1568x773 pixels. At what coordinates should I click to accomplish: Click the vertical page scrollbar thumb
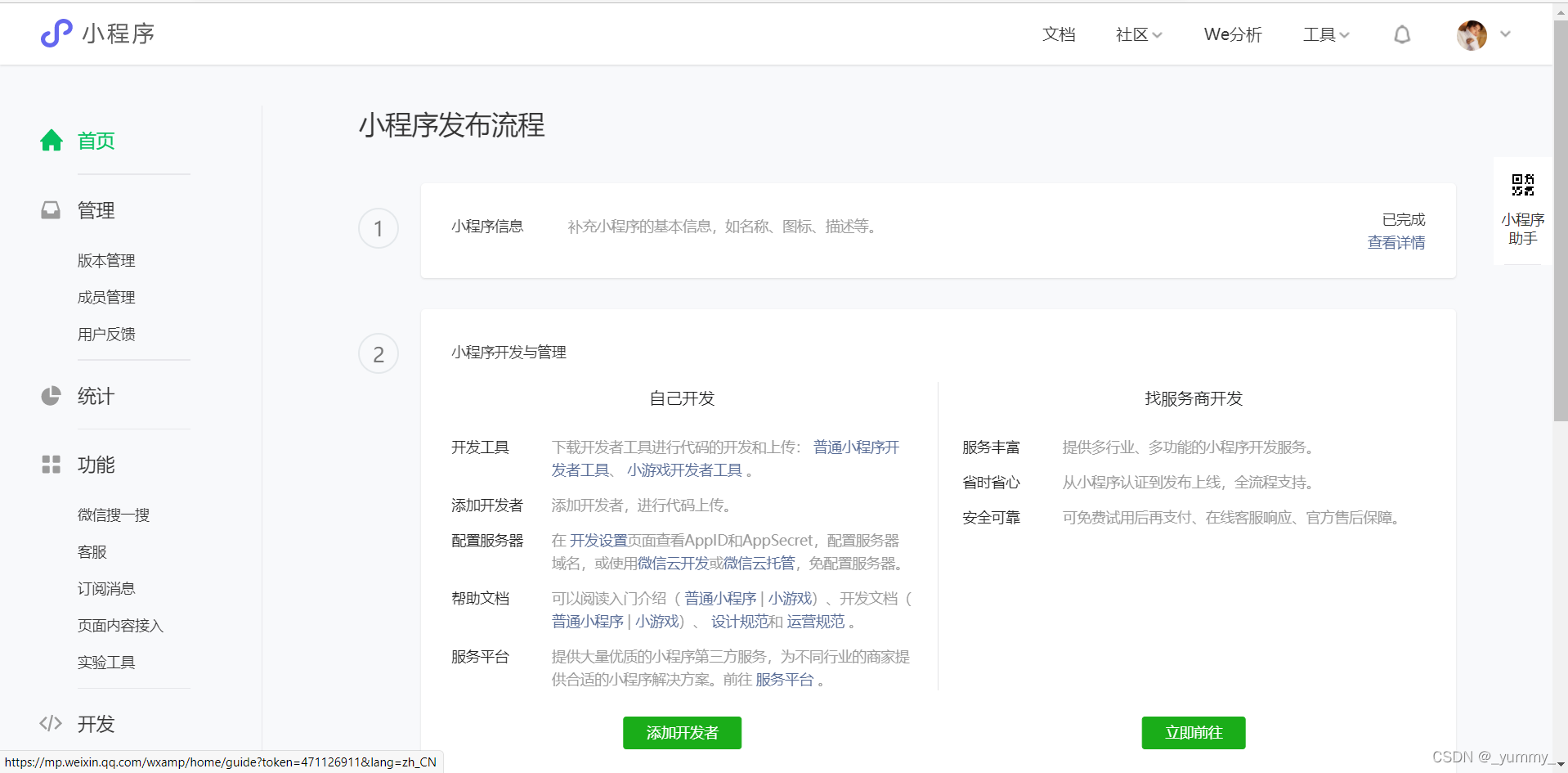click(x=1561, y=221)
